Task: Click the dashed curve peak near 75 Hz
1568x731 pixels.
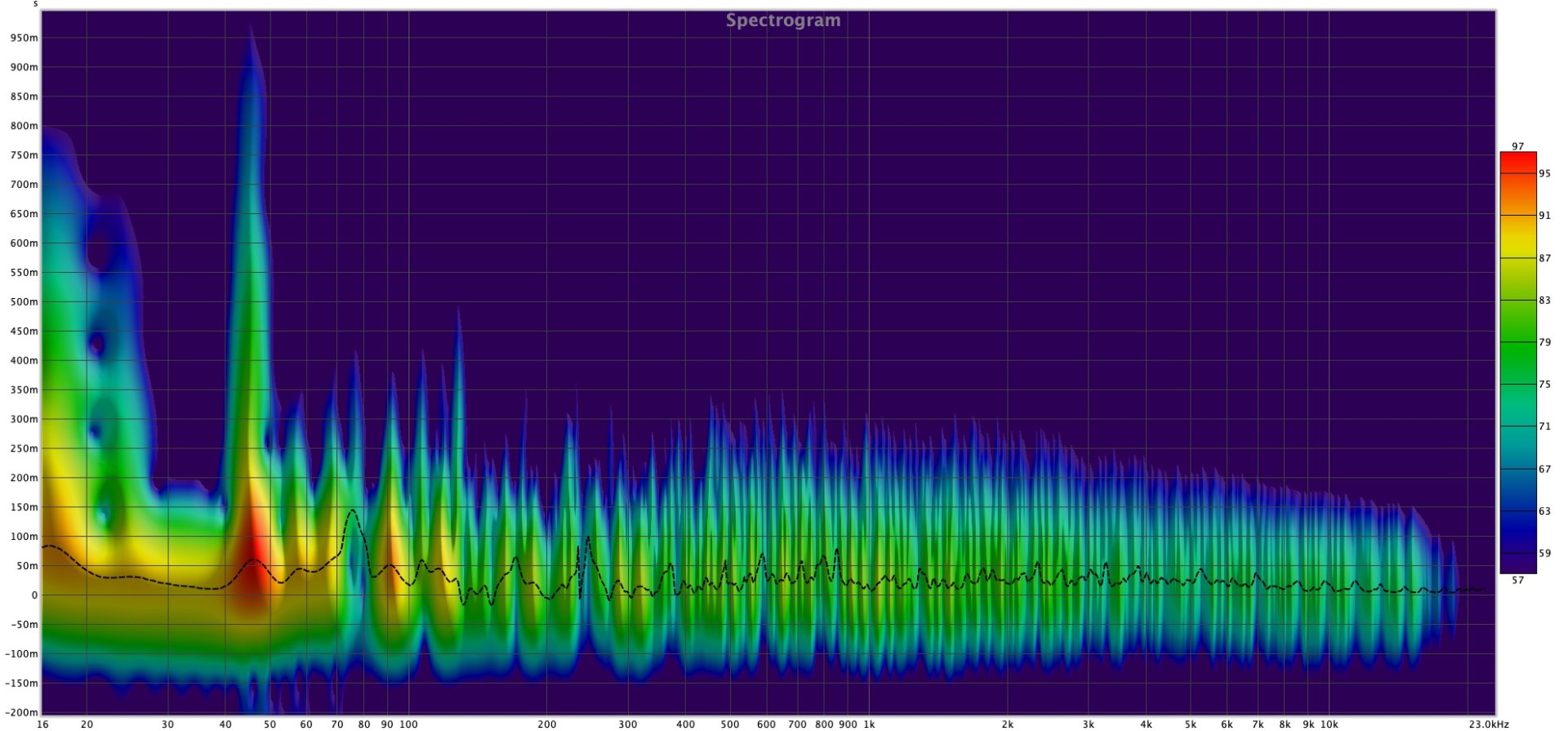Action: point(353,511)
